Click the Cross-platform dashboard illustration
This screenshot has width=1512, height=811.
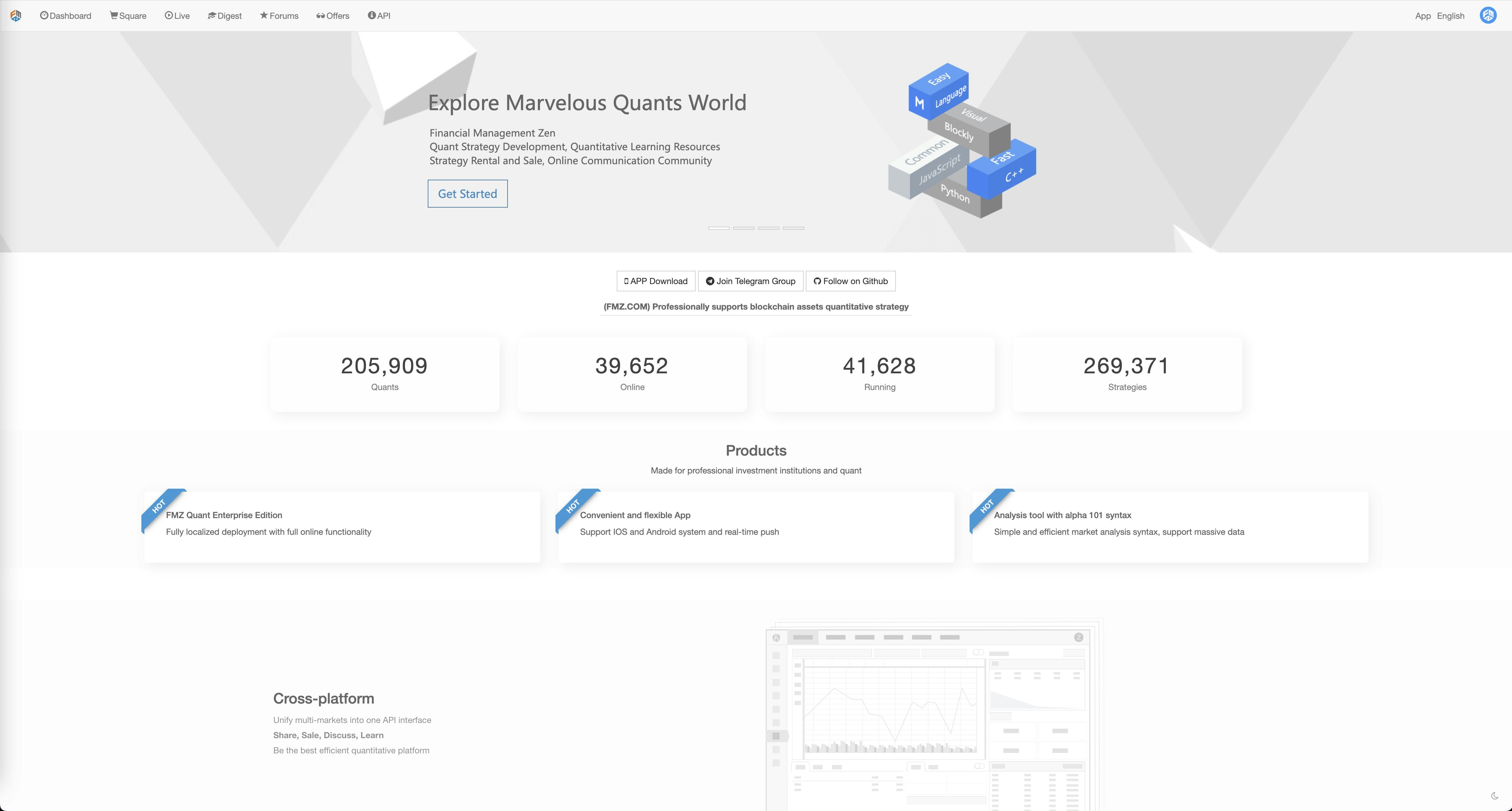pyautogui.click(x=934, y=715)
